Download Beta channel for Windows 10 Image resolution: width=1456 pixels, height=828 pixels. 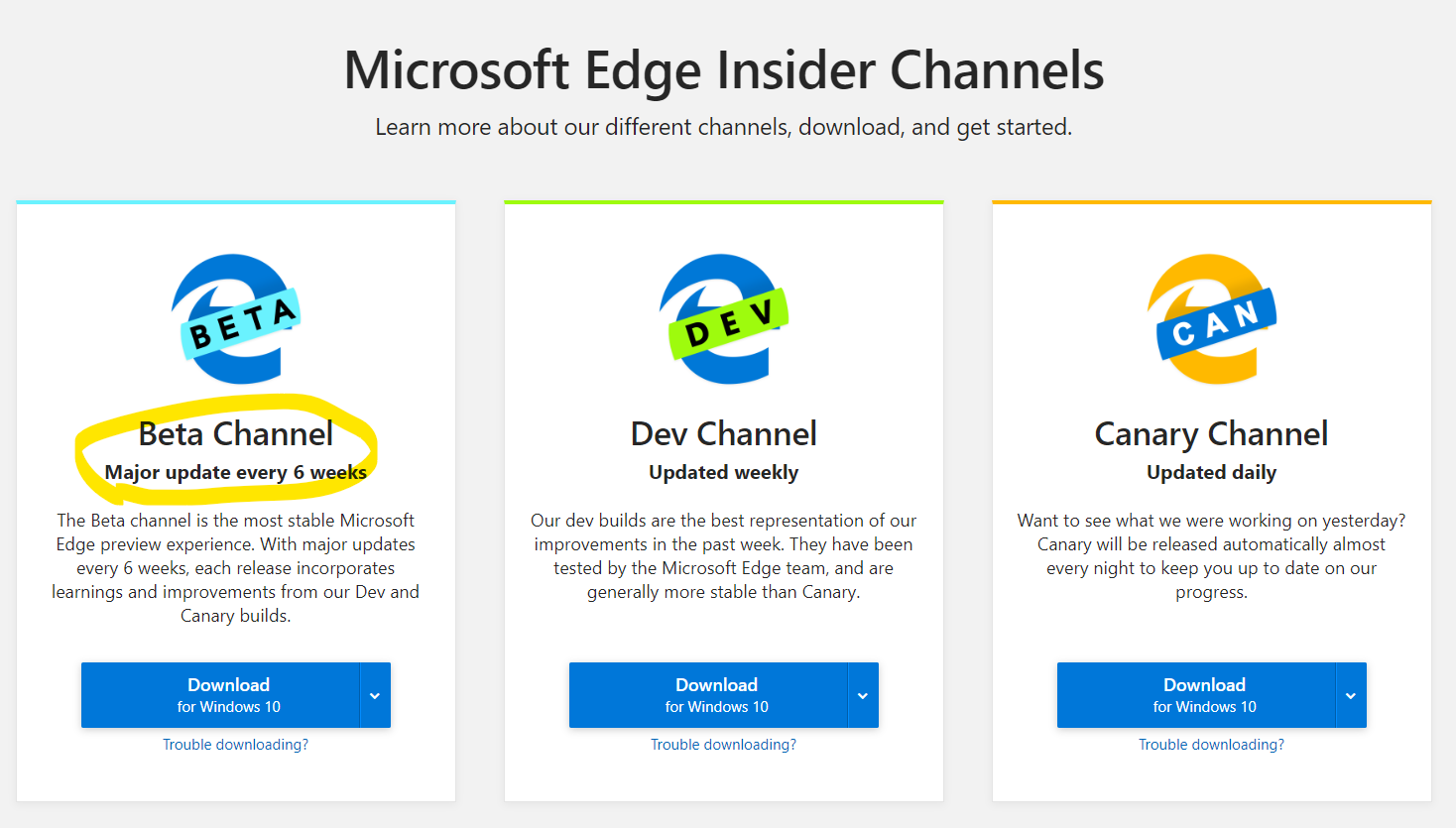click(220, 695)
